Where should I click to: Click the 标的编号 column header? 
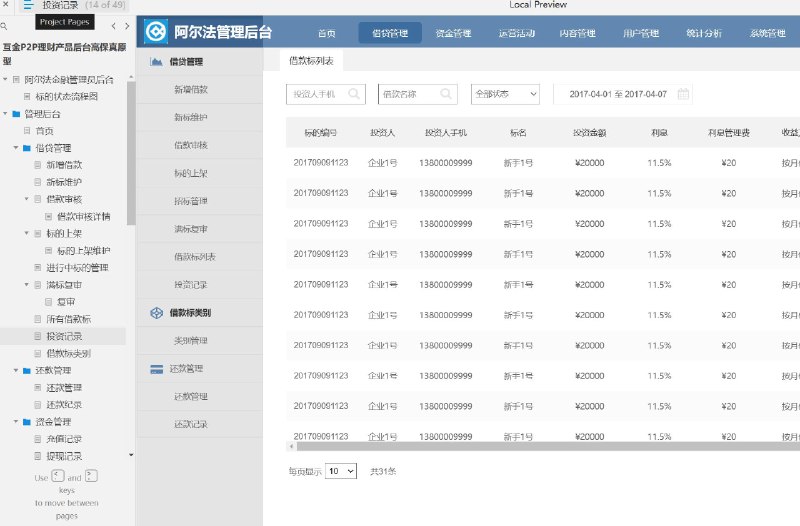click(x=320, y=133)
